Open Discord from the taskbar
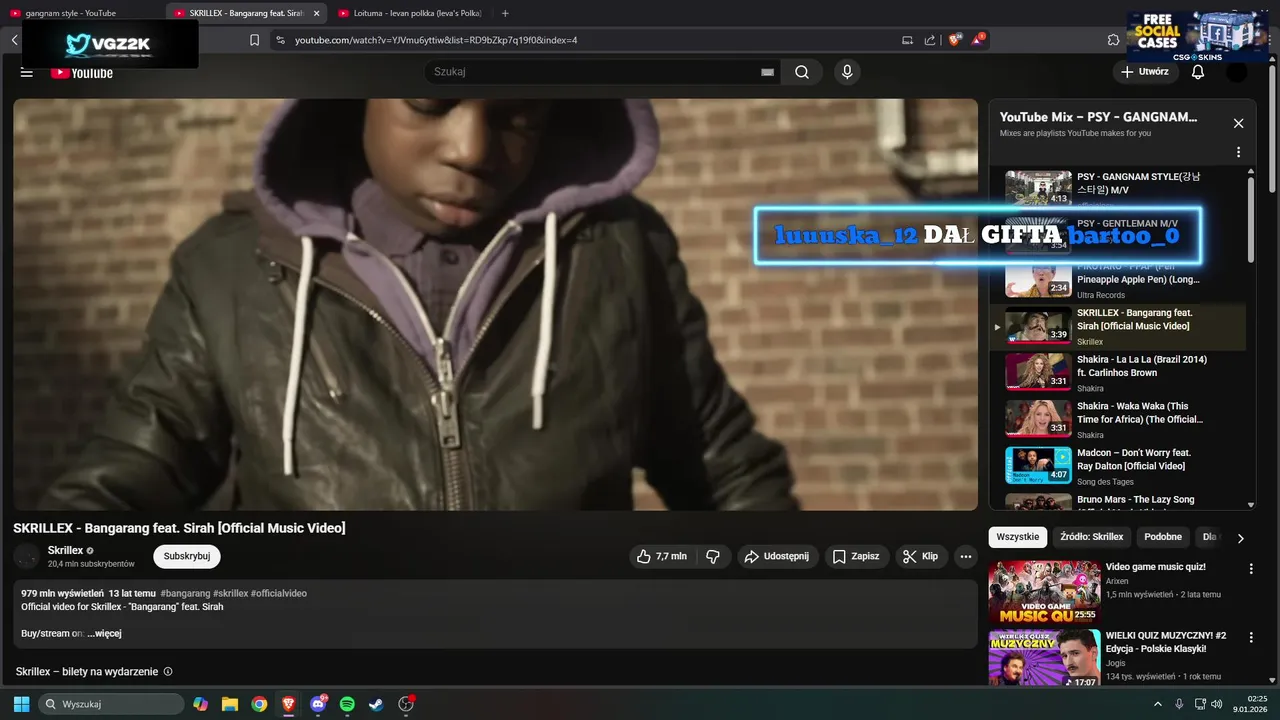The width and height of the screenshot is (1280, 720). point(318,704)
